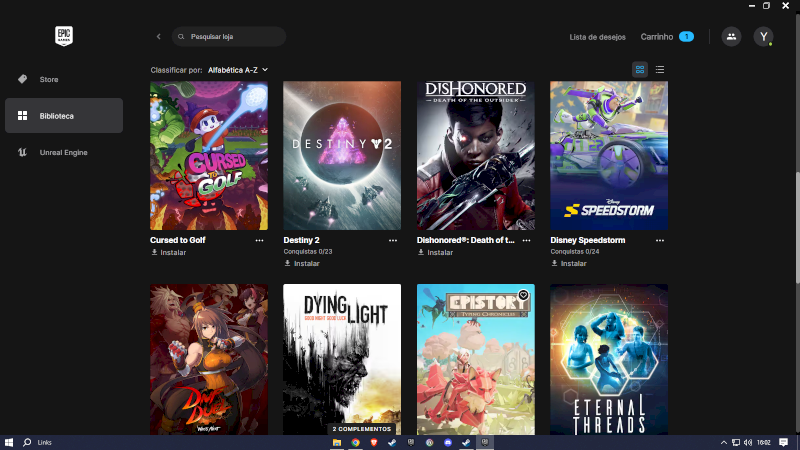
Task: Open Brave browser from the taskbar
Action: tap(374, 442)
